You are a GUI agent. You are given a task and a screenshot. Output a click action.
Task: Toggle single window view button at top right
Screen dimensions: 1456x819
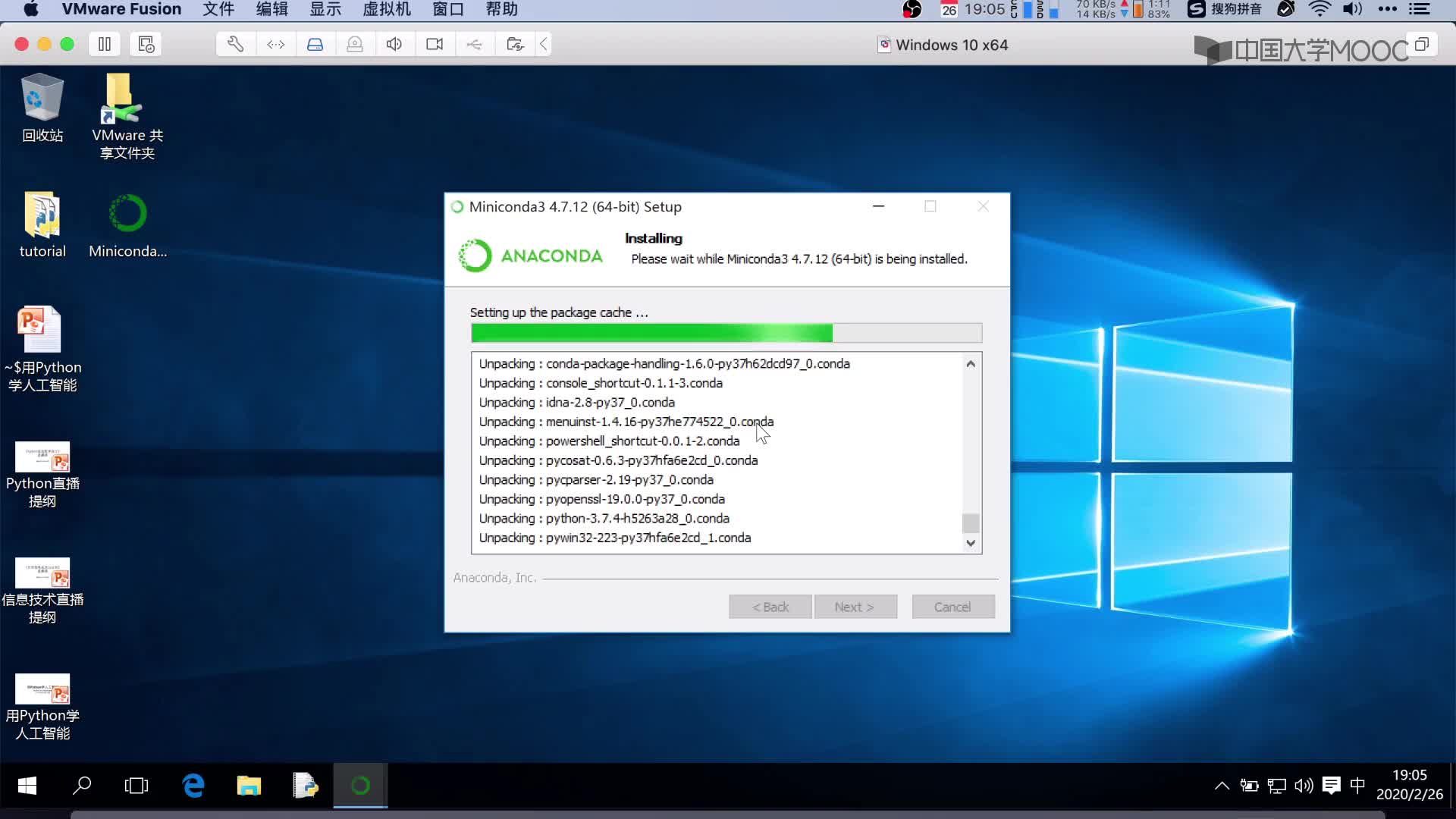tap(1422, 44)
